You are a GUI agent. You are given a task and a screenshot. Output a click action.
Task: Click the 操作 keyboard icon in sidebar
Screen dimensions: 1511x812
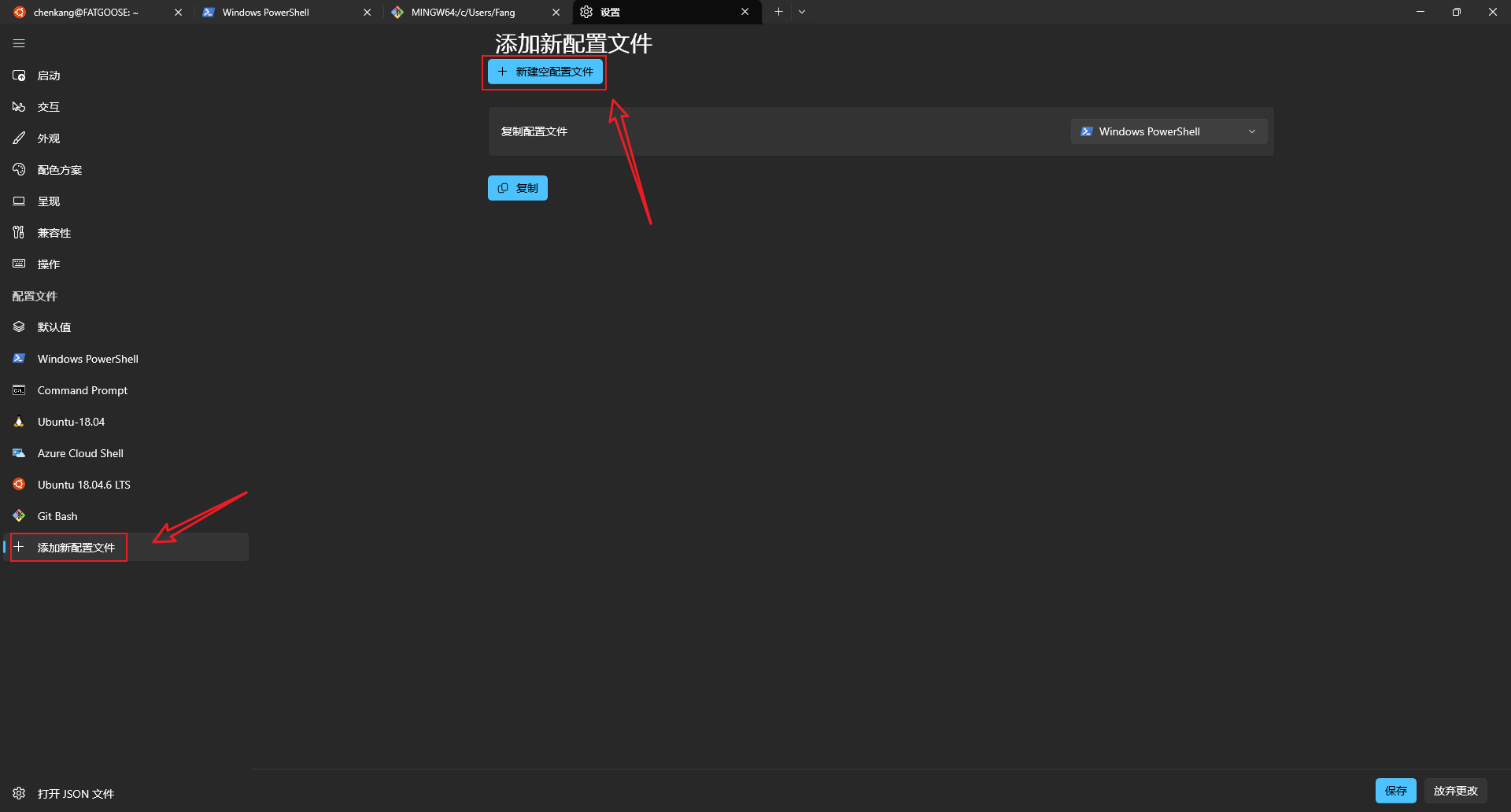tap(19, 264)
